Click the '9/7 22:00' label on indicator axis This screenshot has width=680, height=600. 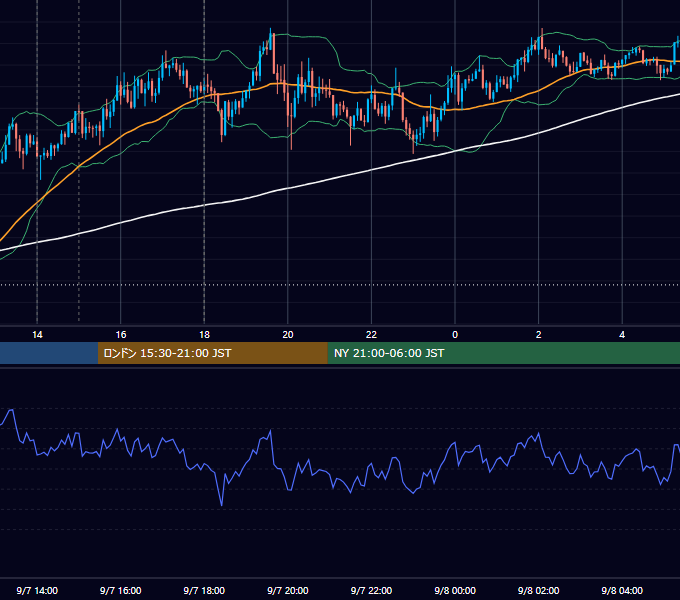(x=371, y=590)
